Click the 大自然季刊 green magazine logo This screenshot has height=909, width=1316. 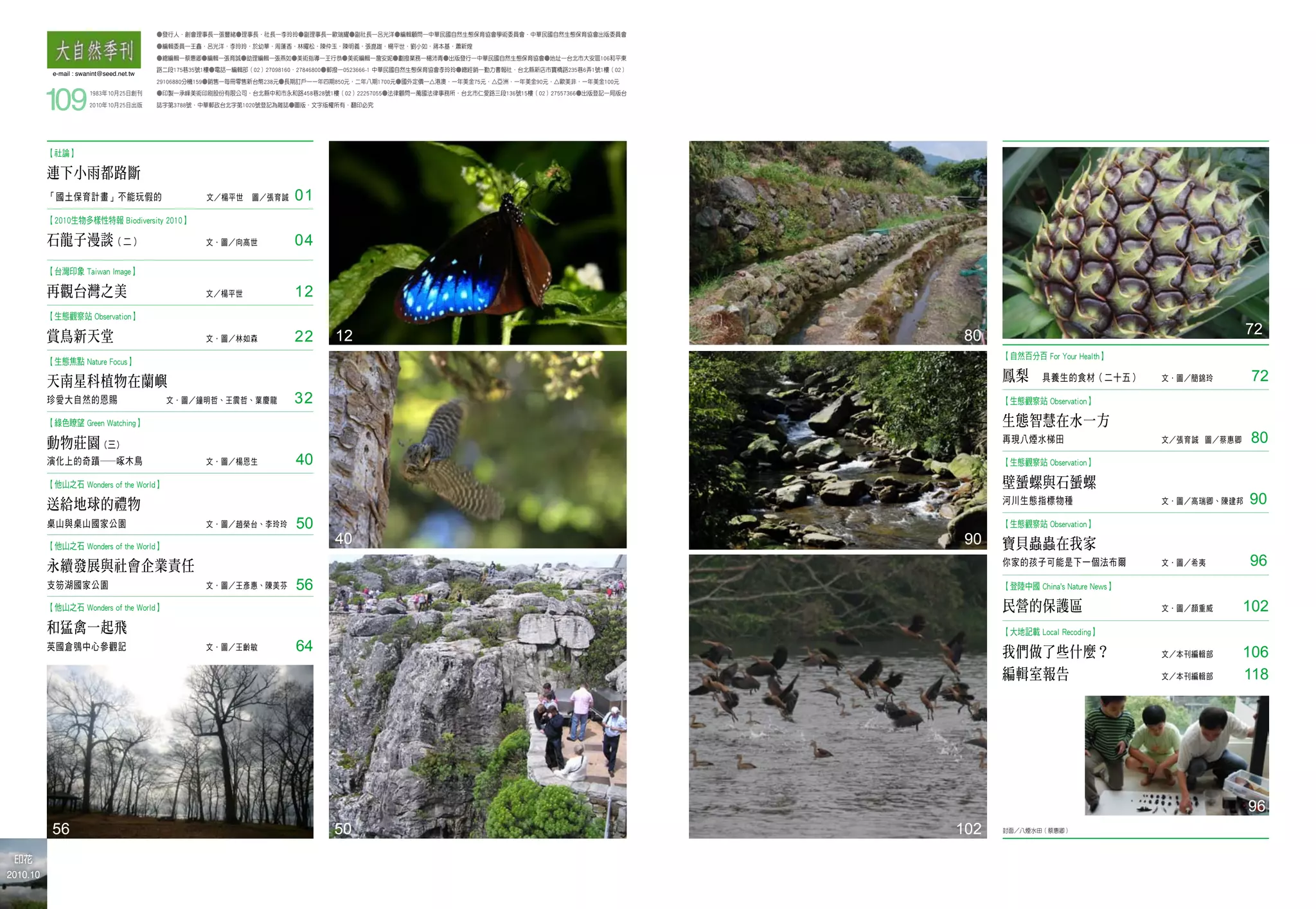pos(94,50)
